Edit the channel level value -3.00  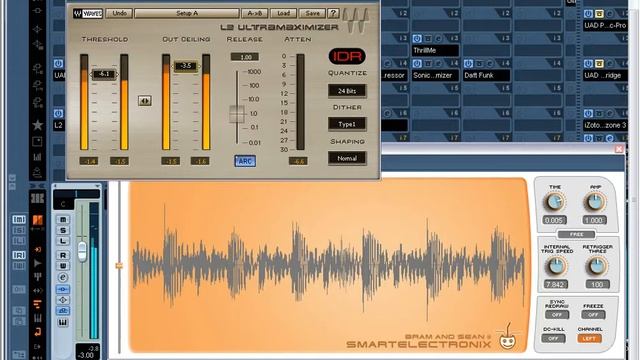tap(87, 355)
